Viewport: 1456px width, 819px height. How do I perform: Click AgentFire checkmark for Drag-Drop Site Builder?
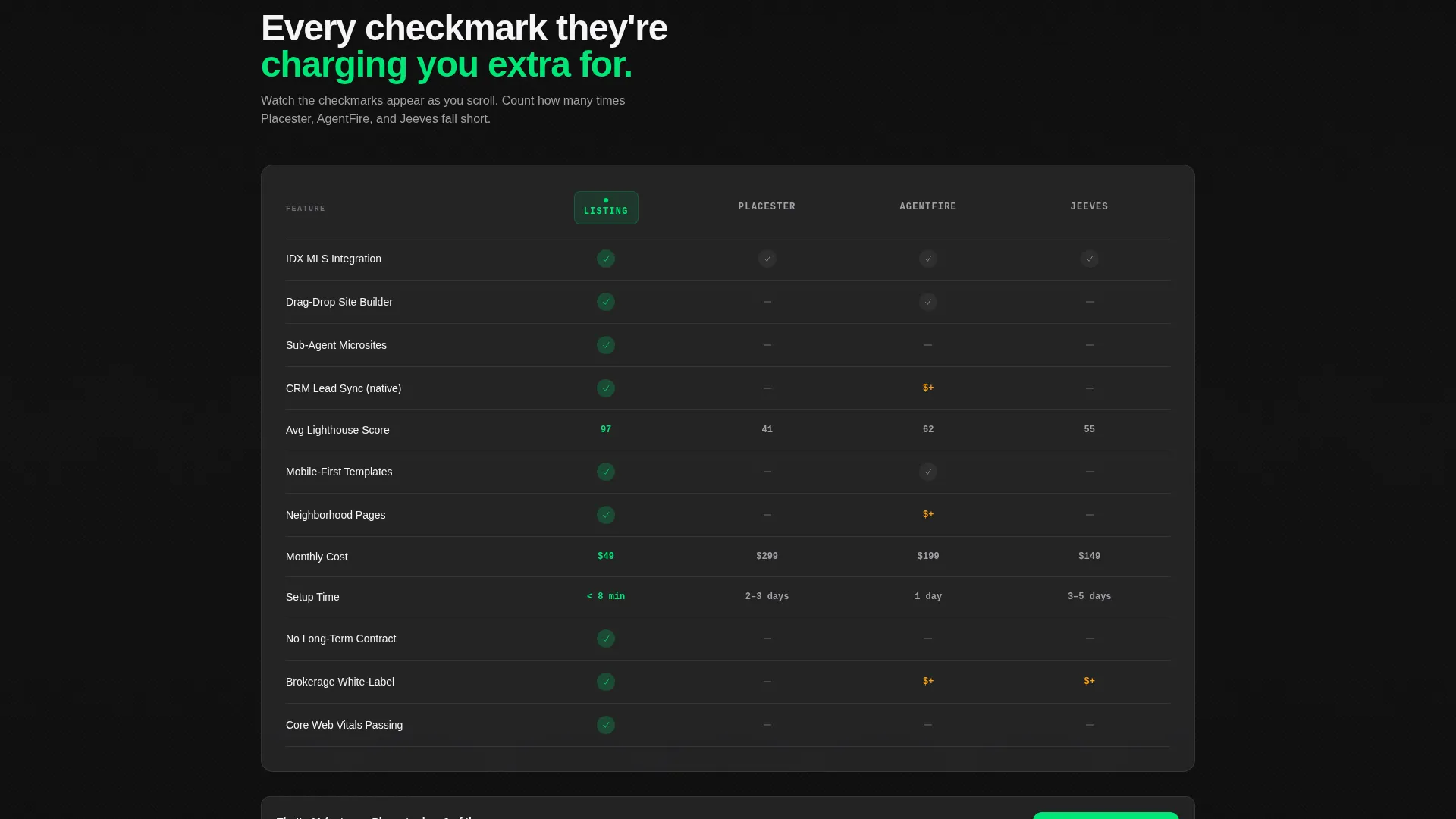click(x=928, y=302)
